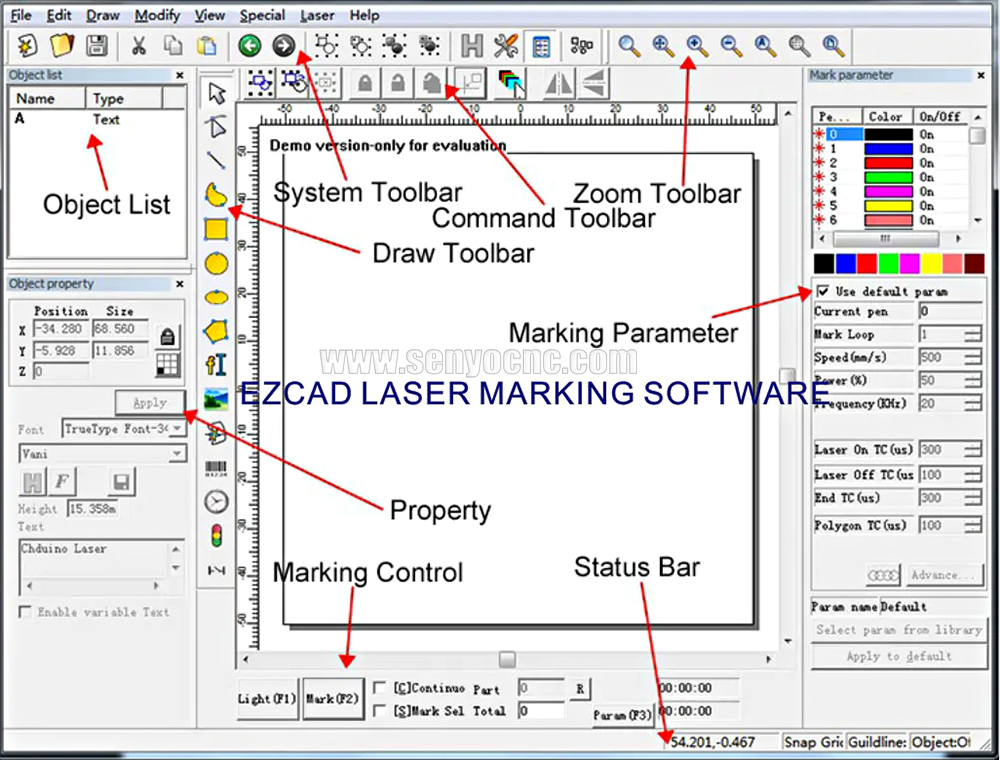Image resolution: width=1000 pixels, height=760 pixels.
Task: Click the Apply to default button
Action: pyautogui.click(x=899, y=656)
